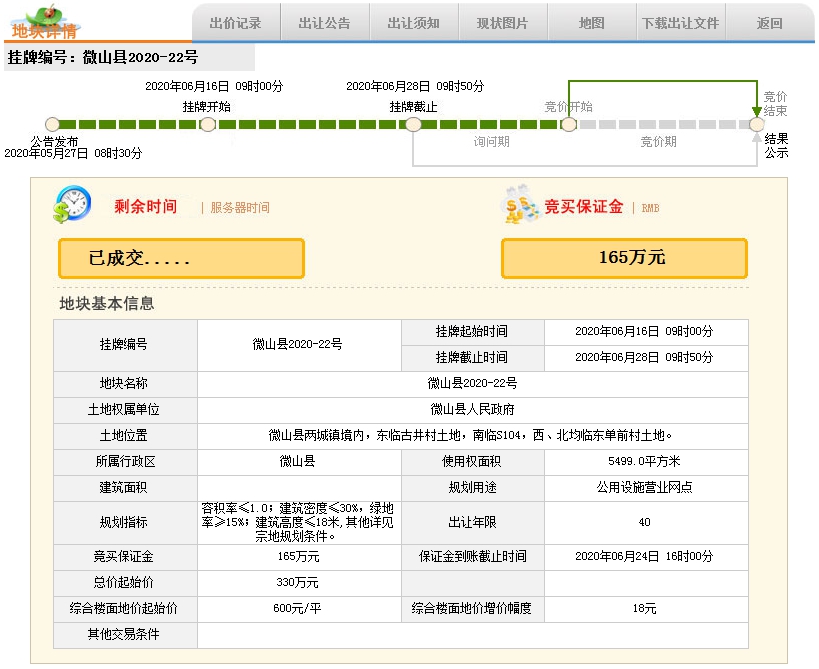Open the 出价记录 tab

236,22
